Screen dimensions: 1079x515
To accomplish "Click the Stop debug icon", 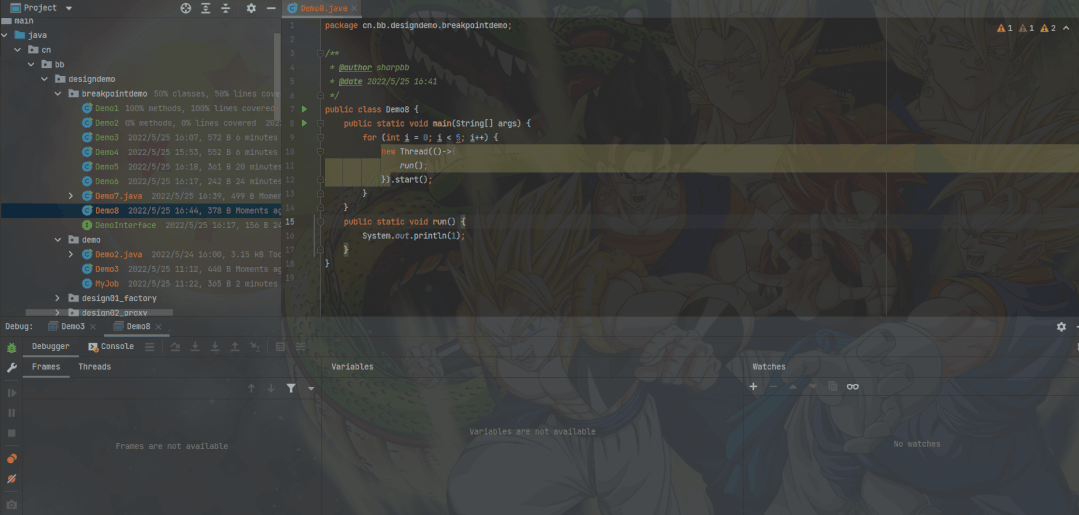I will [x=11, y=433].
